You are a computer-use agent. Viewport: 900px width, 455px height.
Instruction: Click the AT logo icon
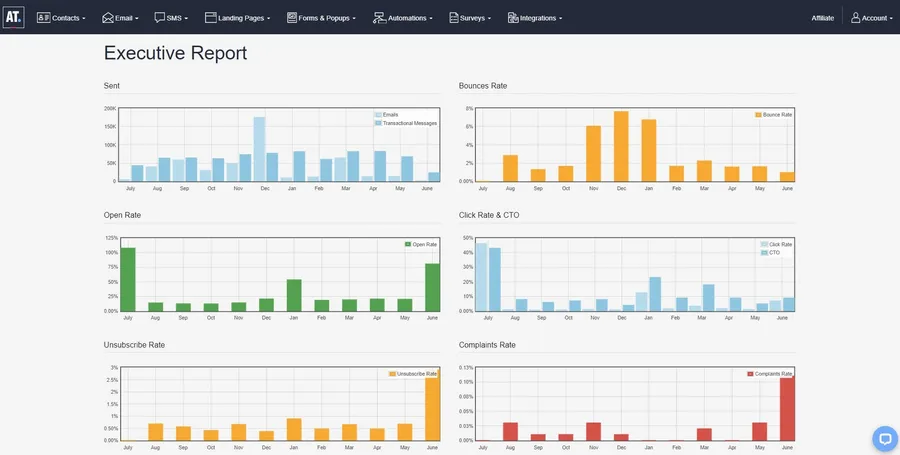[13, 17]
